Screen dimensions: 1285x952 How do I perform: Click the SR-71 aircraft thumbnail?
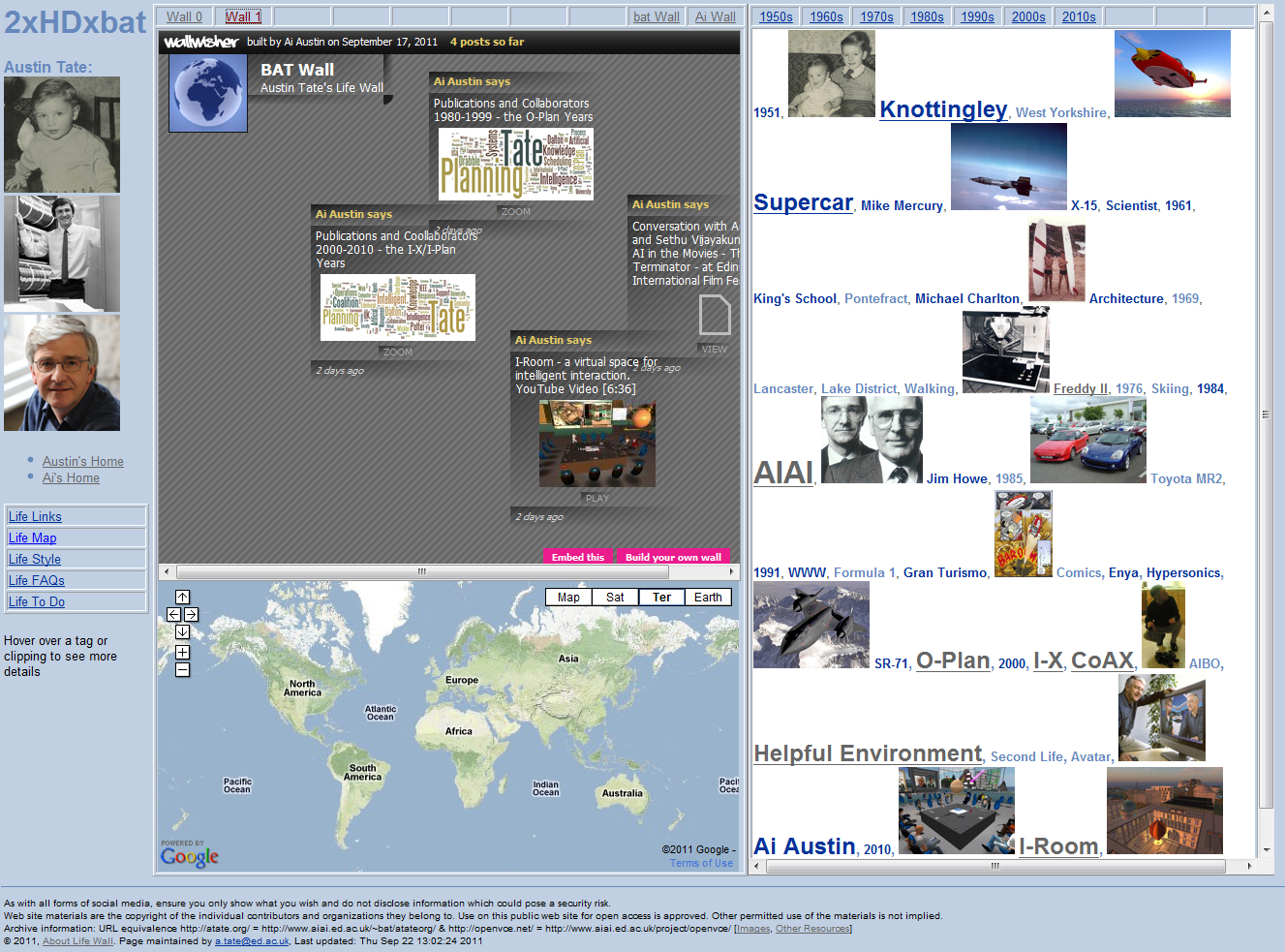(x=811, y=625)
